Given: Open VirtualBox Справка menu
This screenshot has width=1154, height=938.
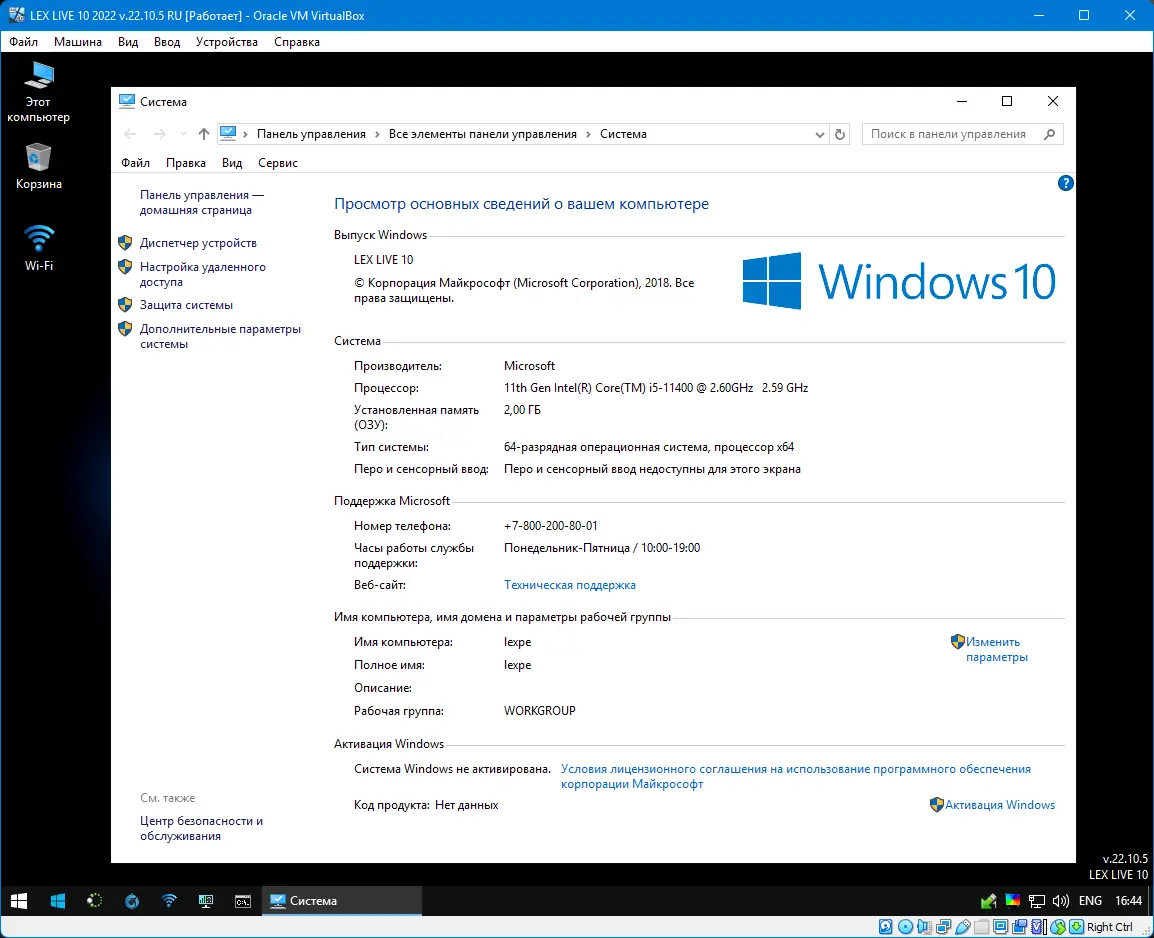Looking at the screenshot, I should click(x=297, y=42).
